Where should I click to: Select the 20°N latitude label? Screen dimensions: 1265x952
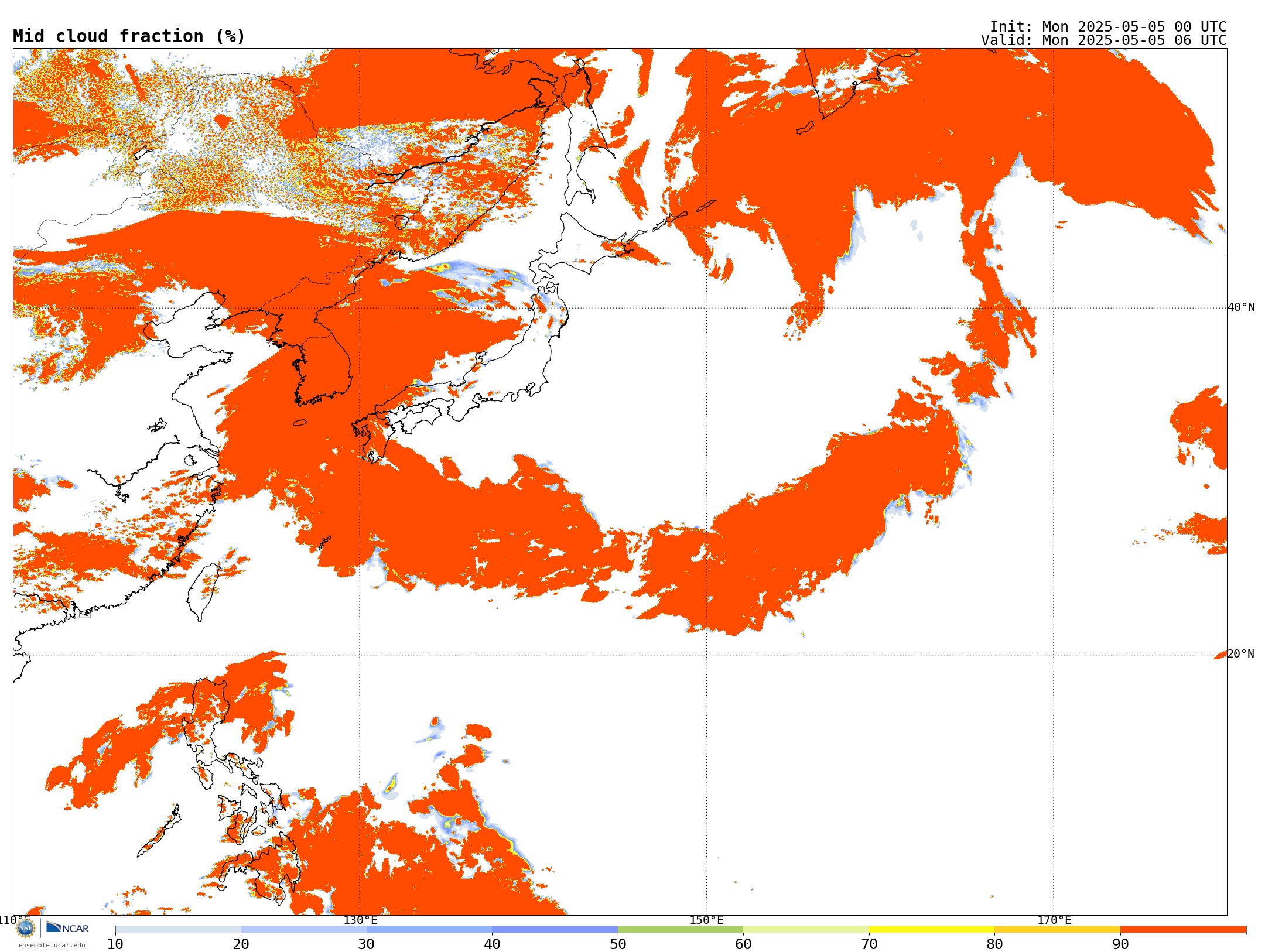[1241, 654]
